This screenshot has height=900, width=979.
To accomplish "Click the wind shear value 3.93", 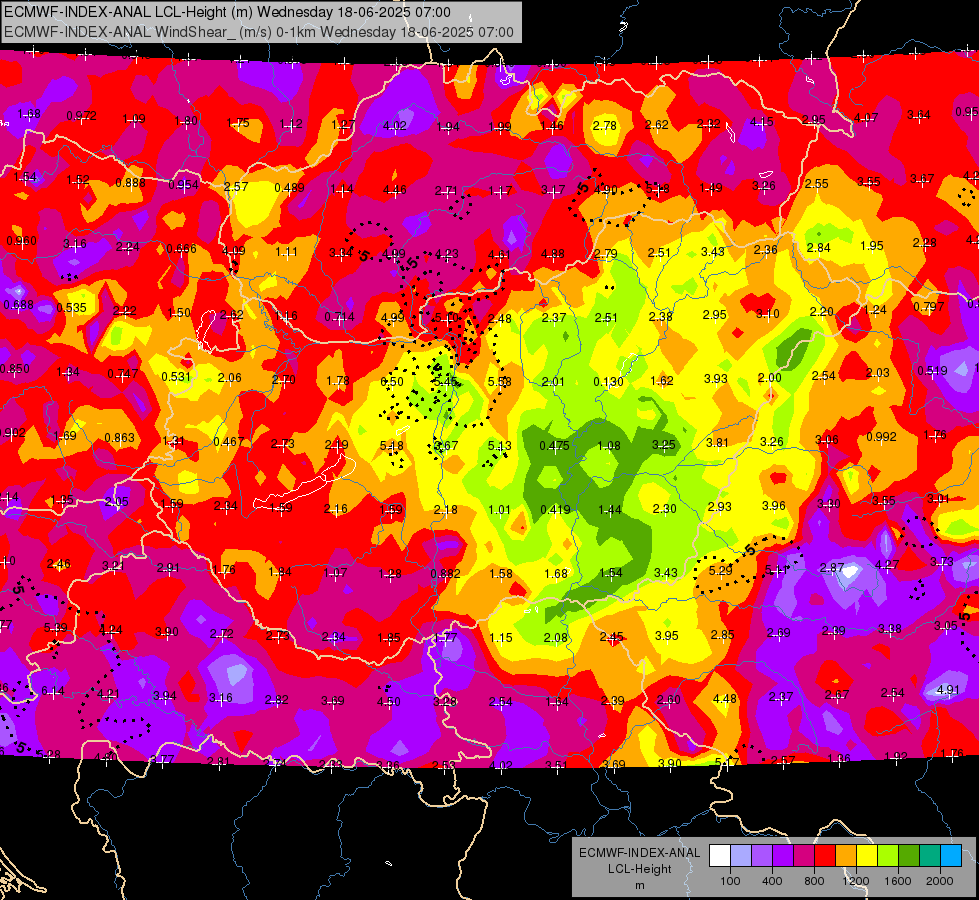I will click(x=716, y=378).
